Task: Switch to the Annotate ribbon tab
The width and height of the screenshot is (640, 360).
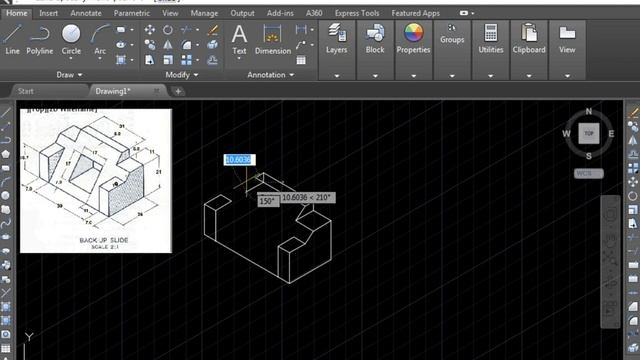Action: click(86, 13)
